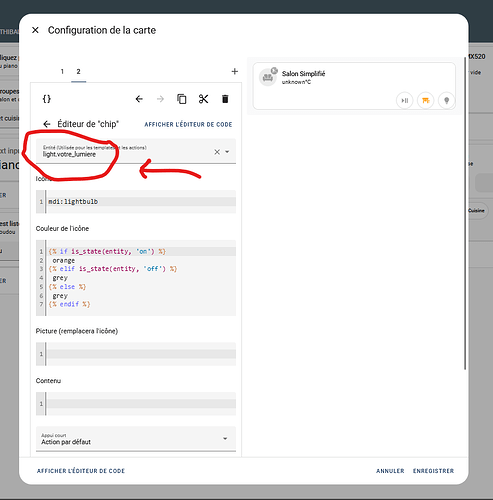493x500 pixels.
Task: Click the copy chip icon
Action: pyautogui.click(x=182, y=99)
